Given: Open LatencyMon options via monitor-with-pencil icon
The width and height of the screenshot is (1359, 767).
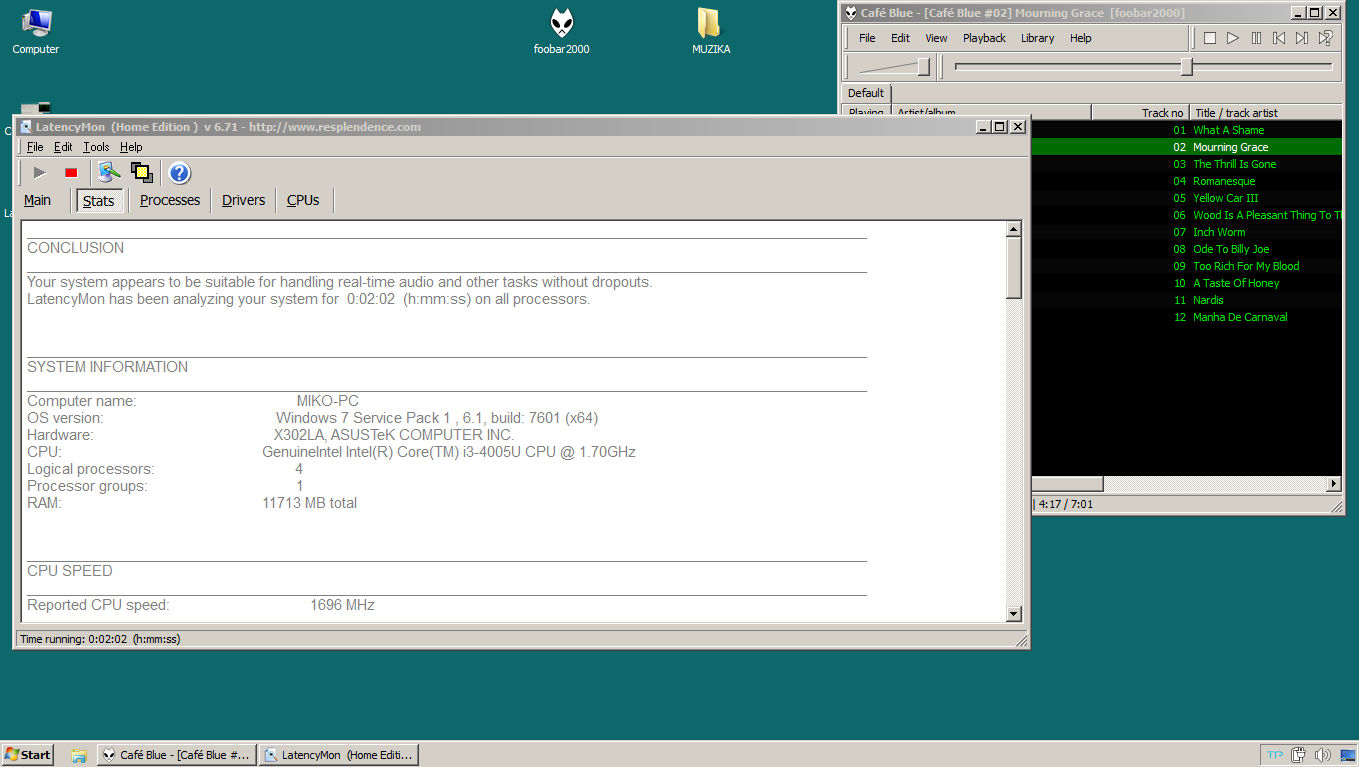Looking at the screenshot, I should pyautogui.click(x=109, y=173).
